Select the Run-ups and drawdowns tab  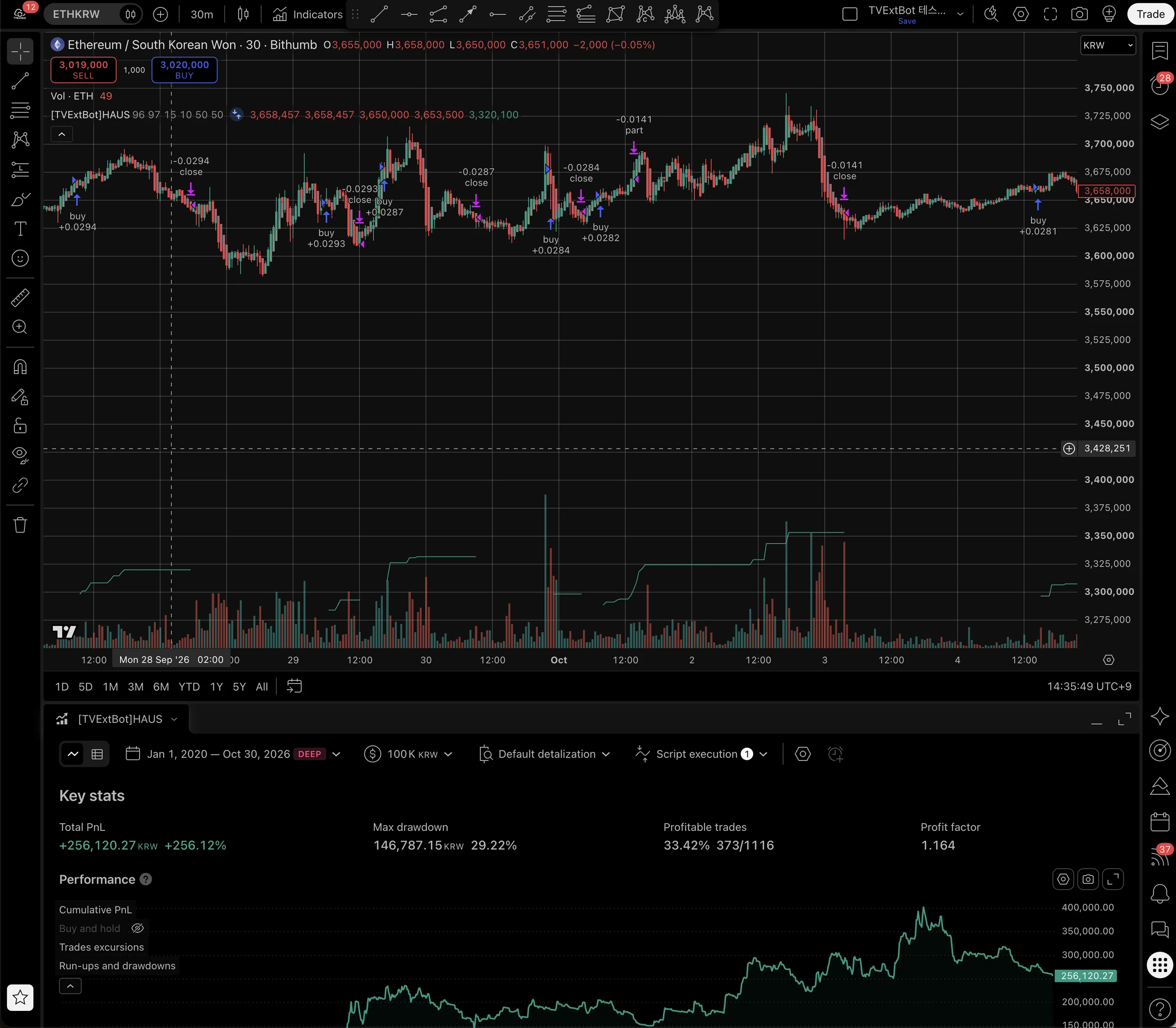(x=117, y=965)
